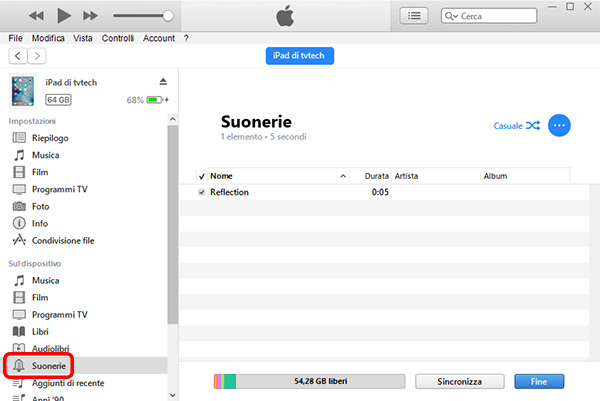600x401 pixels.
Task: Toggle the checkmark column header
Action: [202, 176]
